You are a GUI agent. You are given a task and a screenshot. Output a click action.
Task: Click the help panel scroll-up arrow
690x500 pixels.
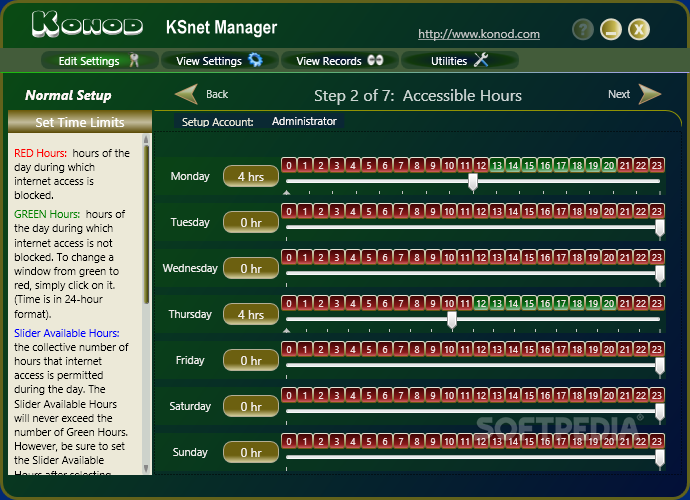click(x=147, y=140)
